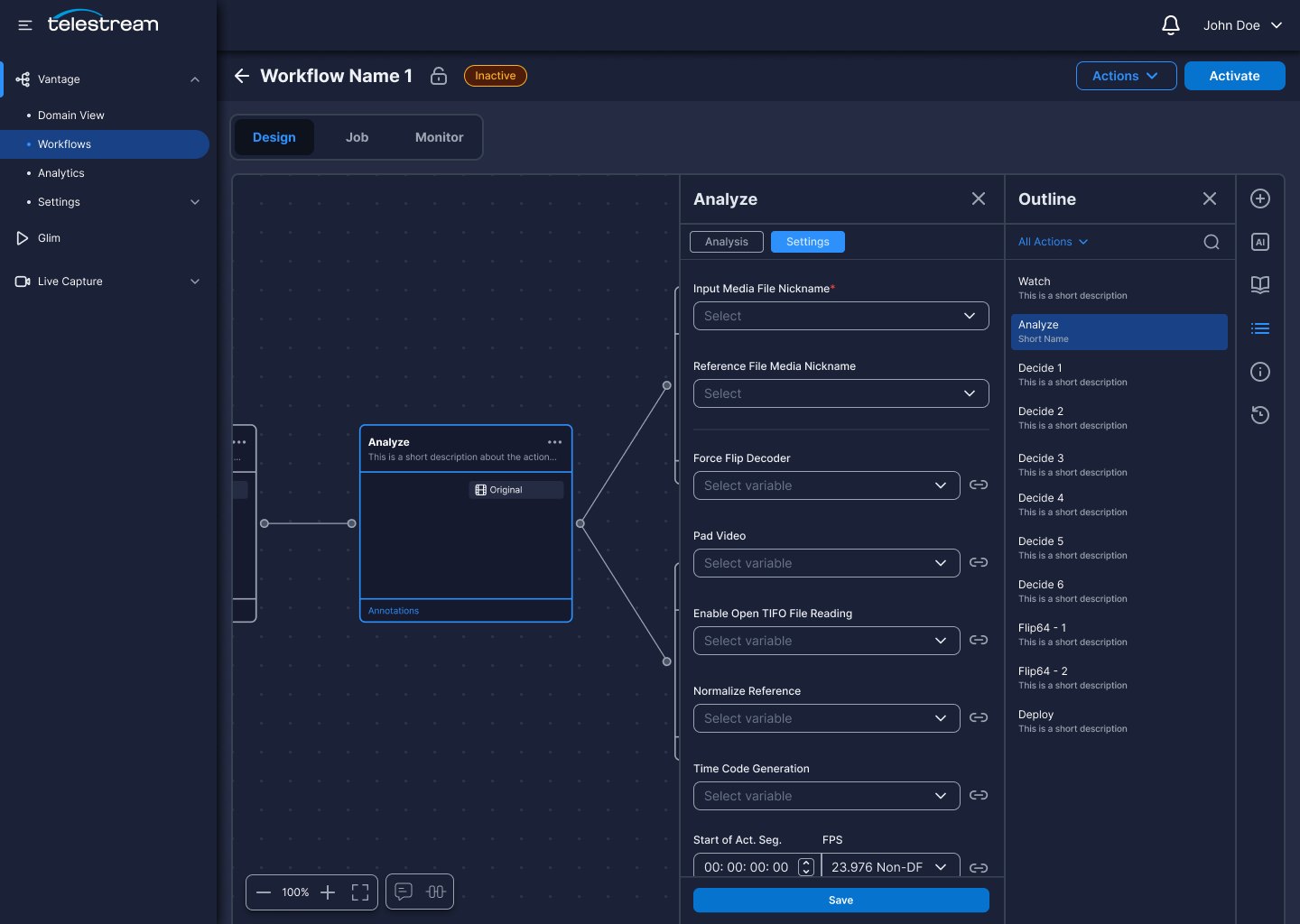Screen dimensions: 1300x924
Task: Click the link icon next to Time Code Generation
Action: coord(979,795)
